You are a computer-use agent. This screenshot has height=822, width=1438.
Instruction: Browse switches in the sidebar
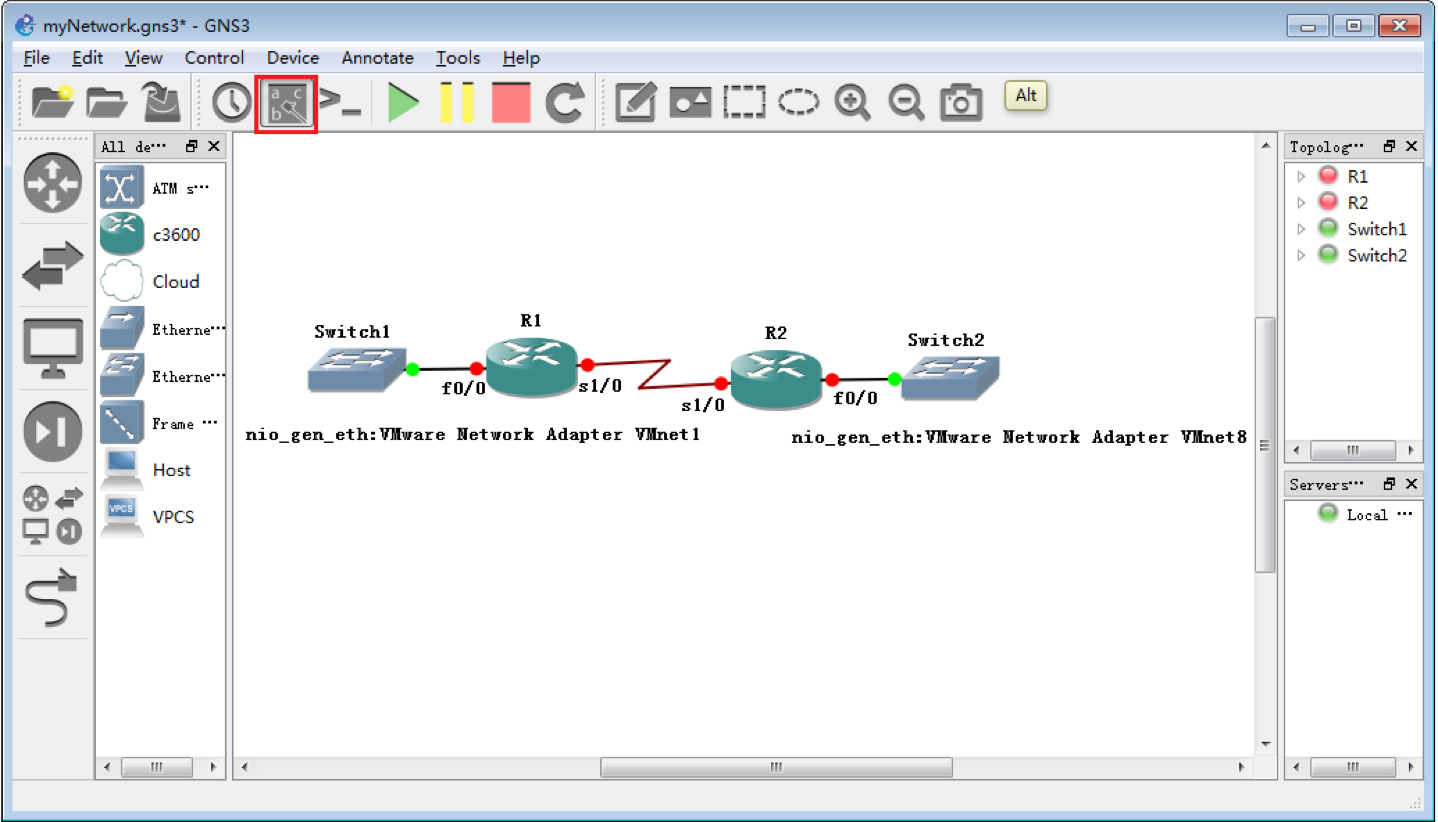(x=53, y=266)
